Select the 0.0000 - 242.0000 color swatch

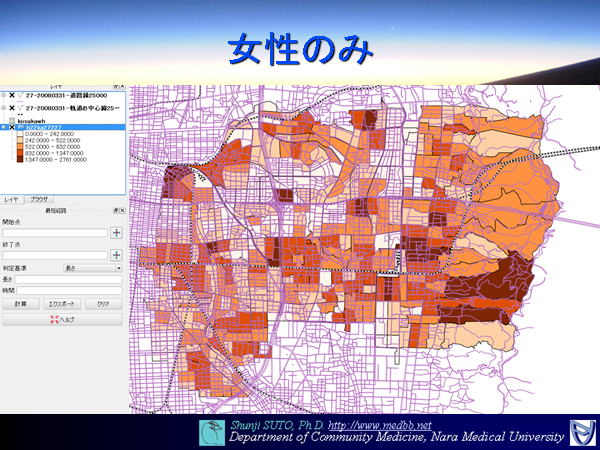point(20,134)
